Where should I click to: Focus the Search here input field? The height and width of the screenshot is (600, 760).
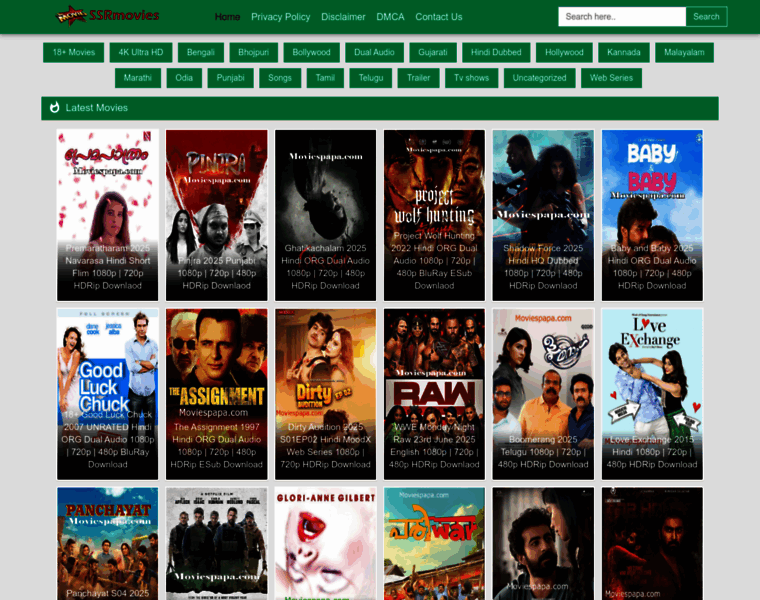(x=622, y=16)
